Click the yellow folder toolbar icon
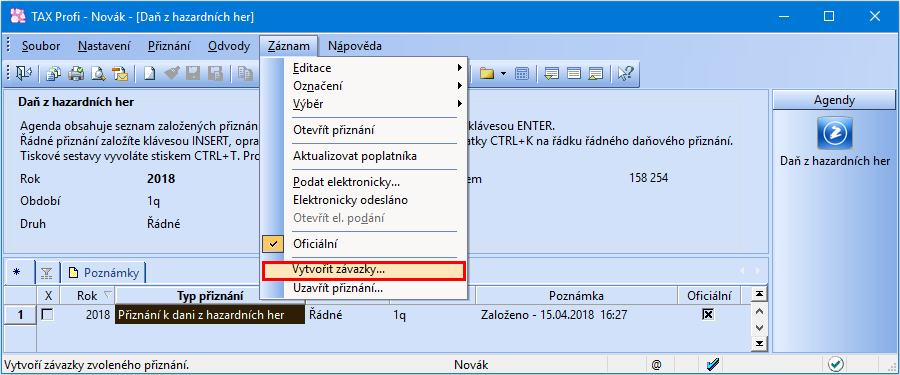The image size is (900, 375). coord(487,74)
